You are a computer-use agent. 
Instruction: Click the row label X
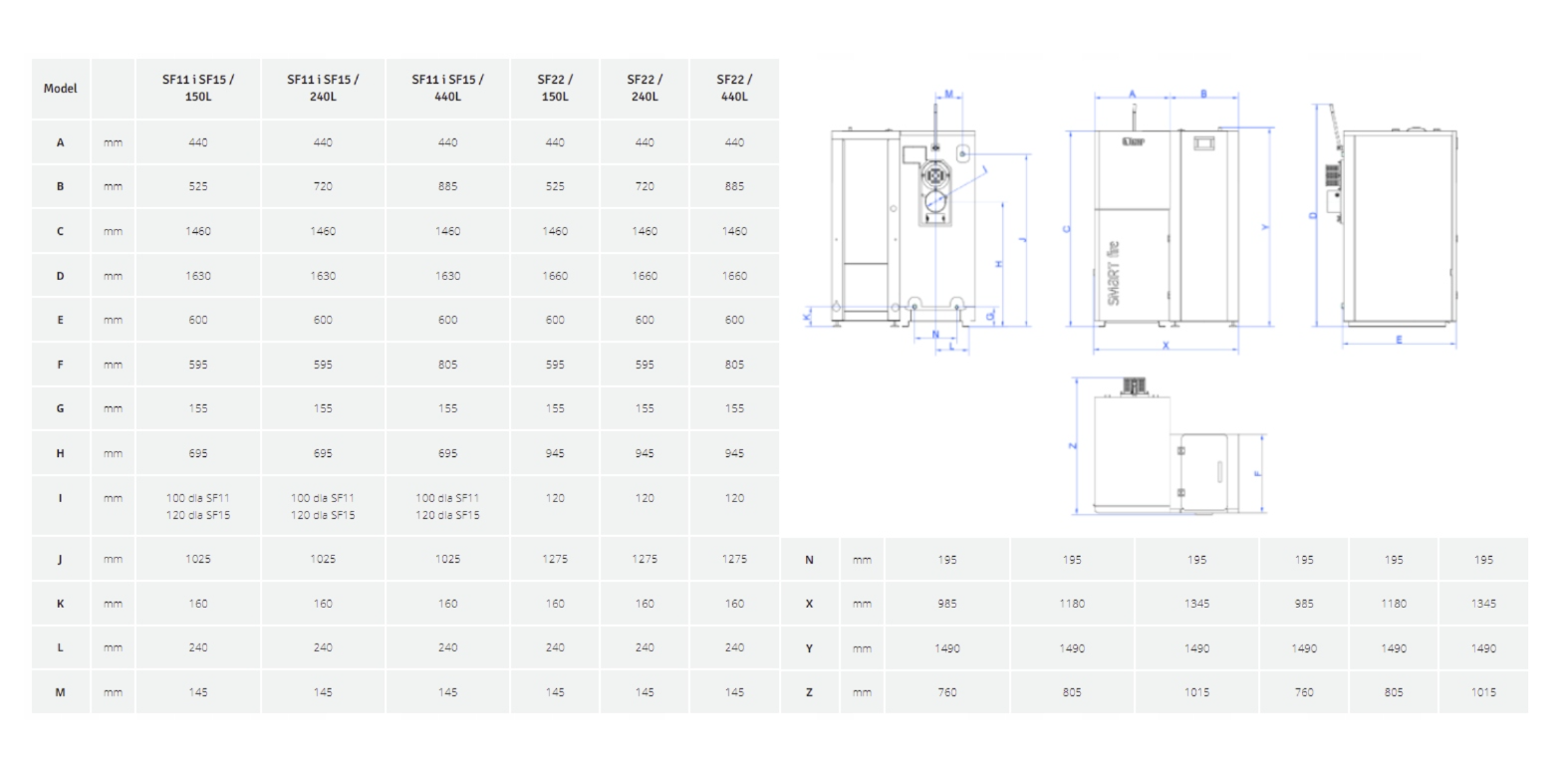point(809,604)
